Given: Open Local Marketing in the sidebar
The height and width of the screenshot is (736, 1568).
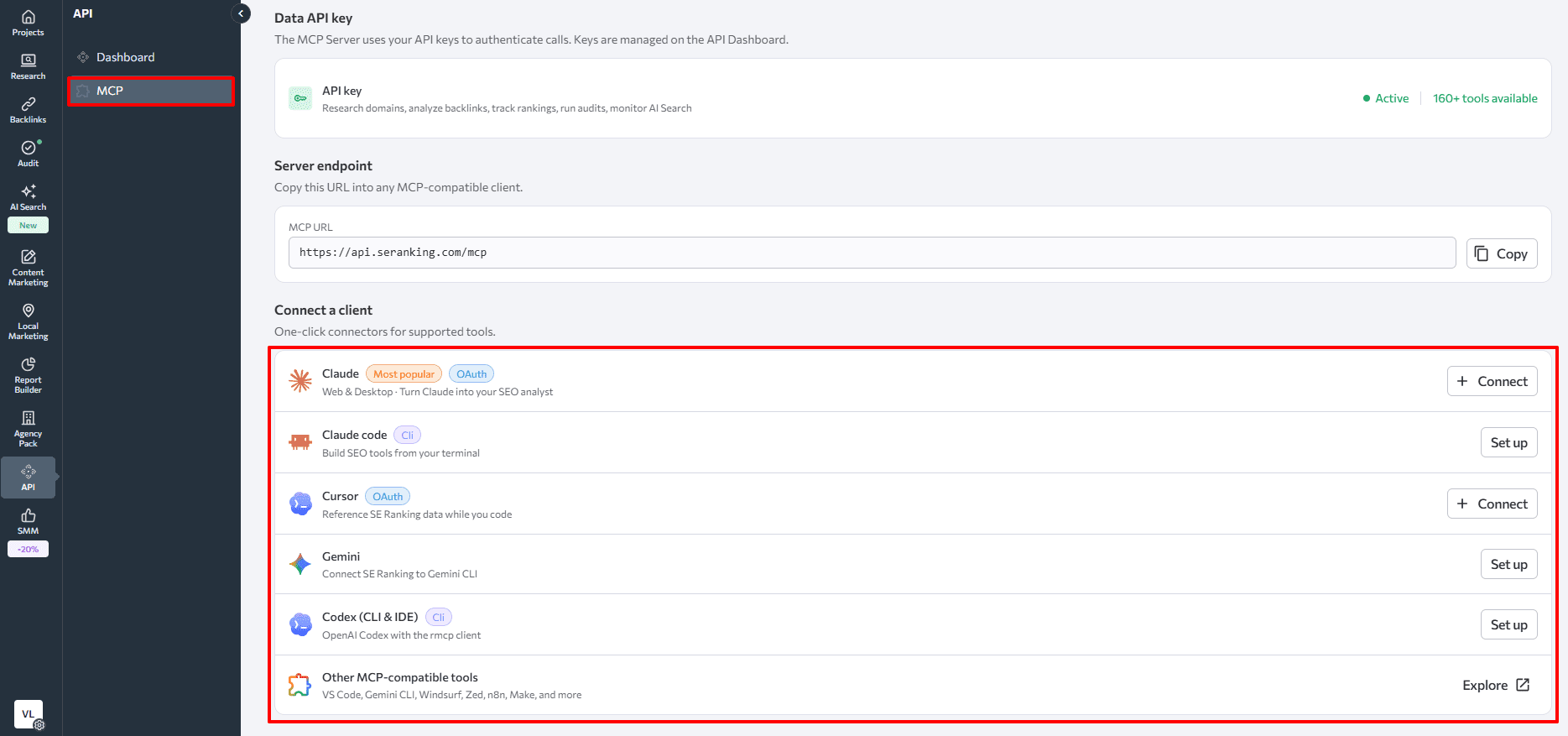Looking at the screenshot, I should [x=28, y=321].
